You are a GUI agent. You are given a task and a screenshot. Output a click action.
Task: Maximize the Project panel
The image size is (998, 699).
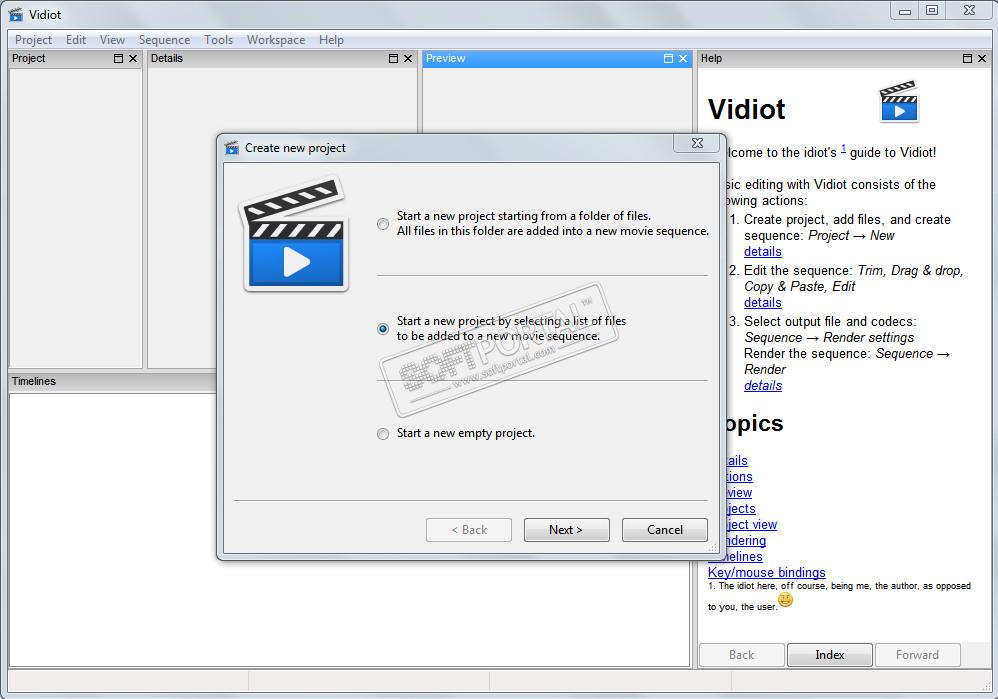(x=118, y=59)
